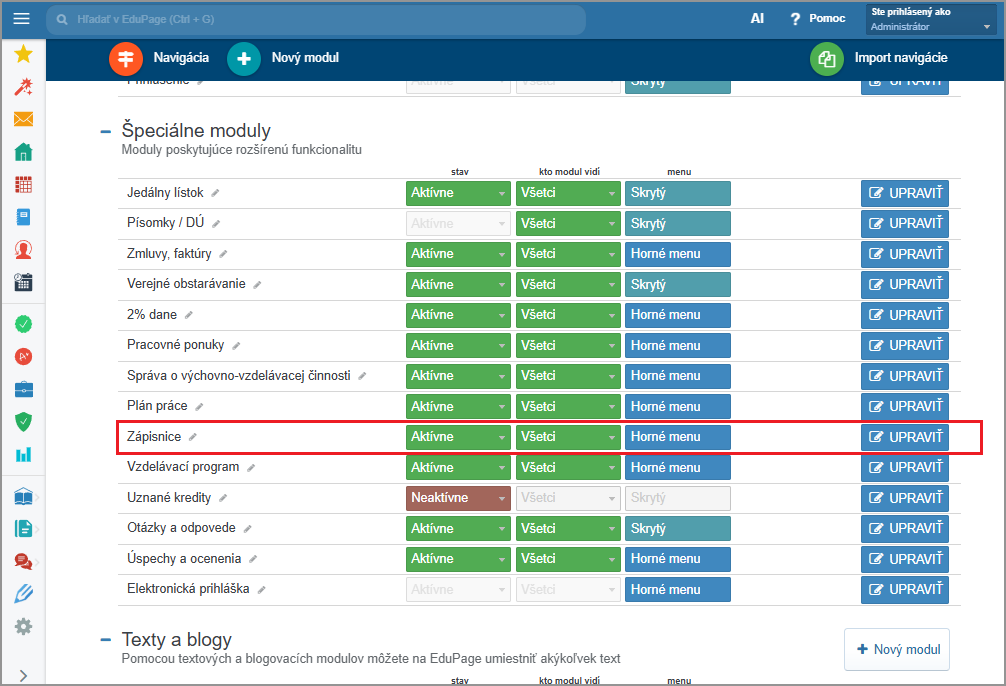The width and height of the screenshot is (1006, 686).
Task: Click UPRAVIŤ button for Zápisnice row
Action: pyautogui.click(x=904, y=437)
